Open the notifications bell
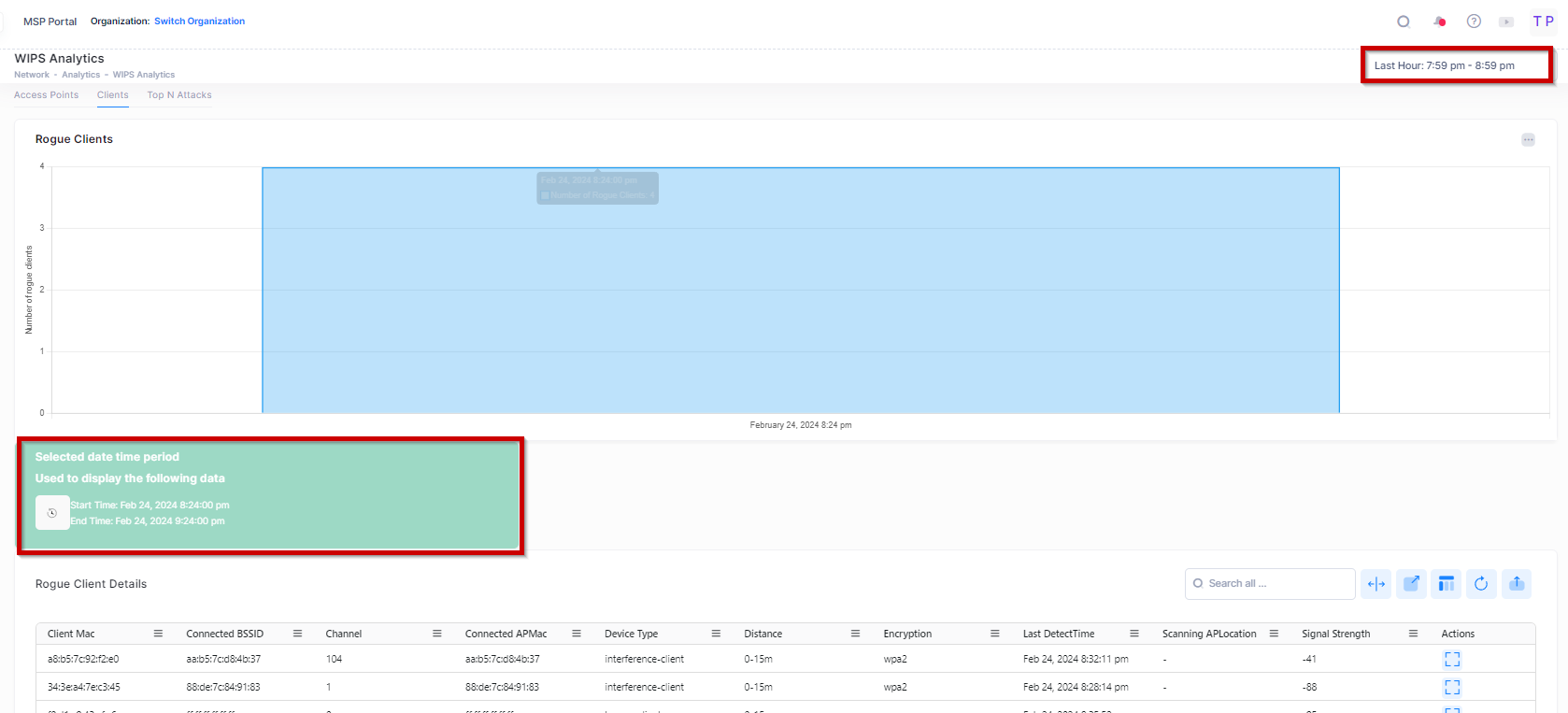 click(1439, 21)
